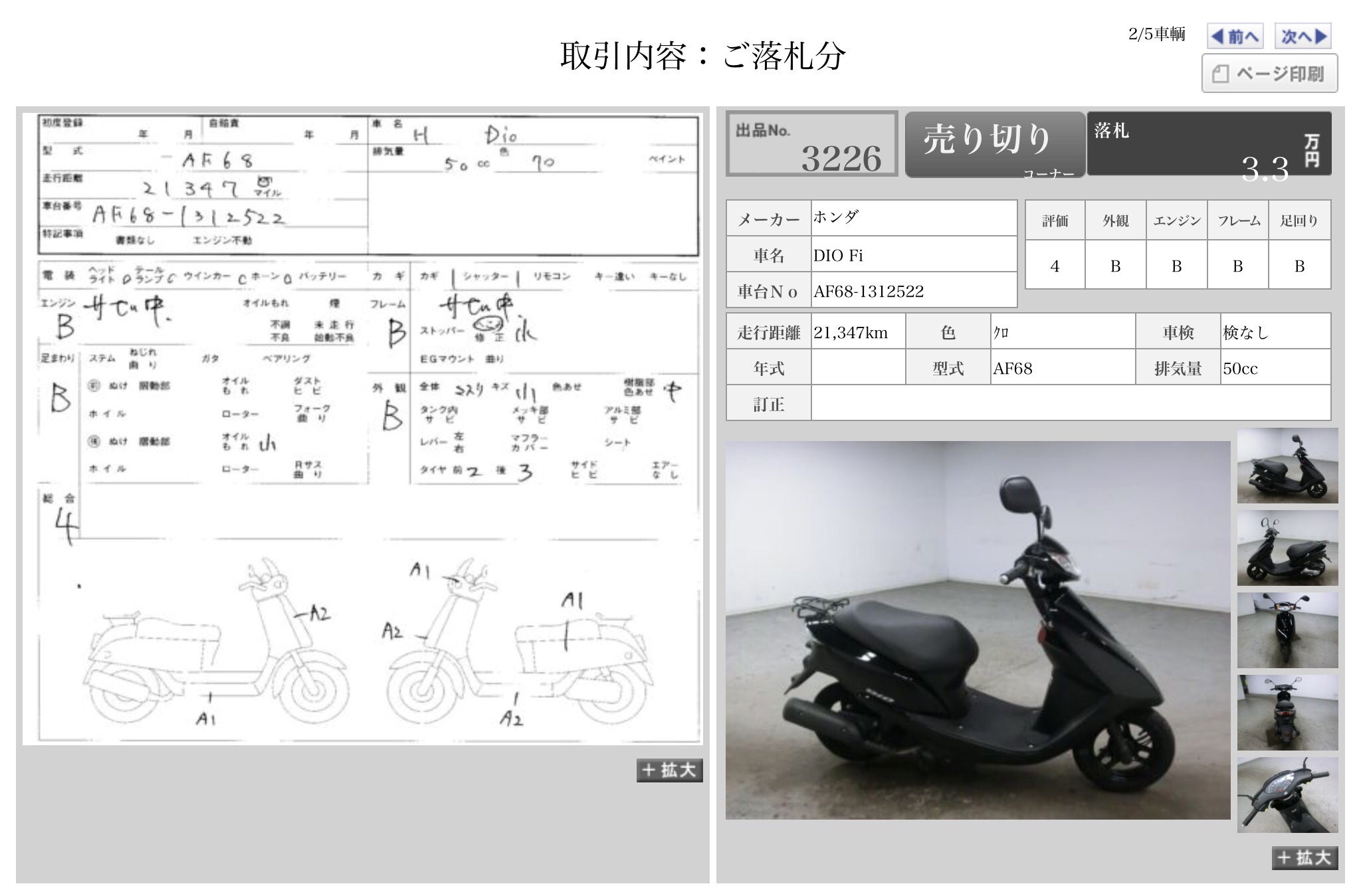Click the 2/5車輌 page counter

coord(1156,34)
